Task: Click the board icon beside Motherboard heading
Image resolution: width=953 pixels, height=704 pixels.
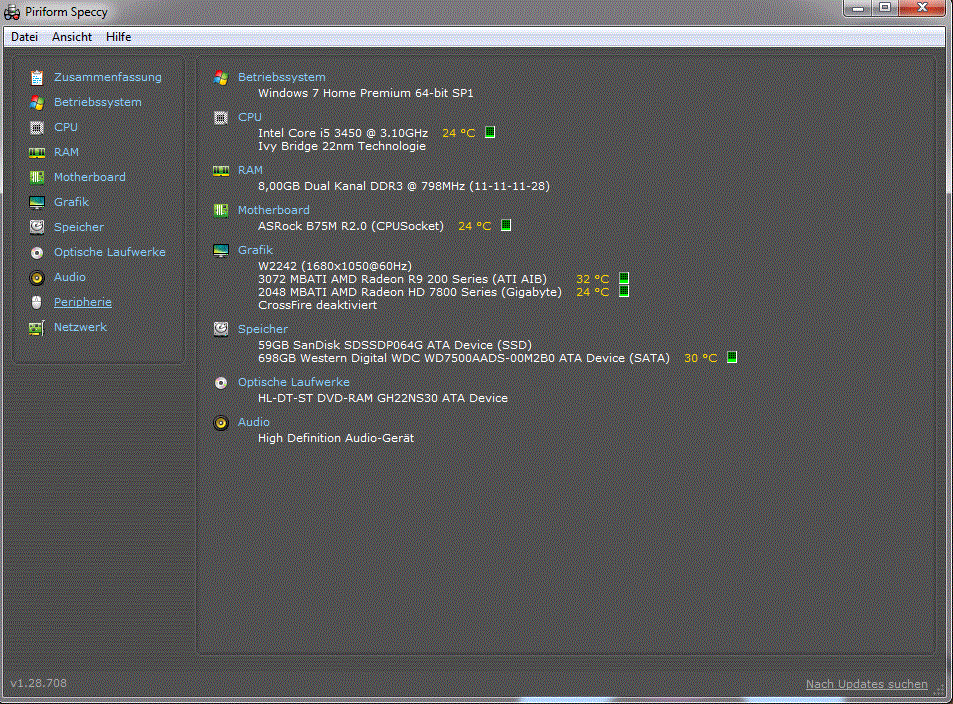Action: [221, 211]
